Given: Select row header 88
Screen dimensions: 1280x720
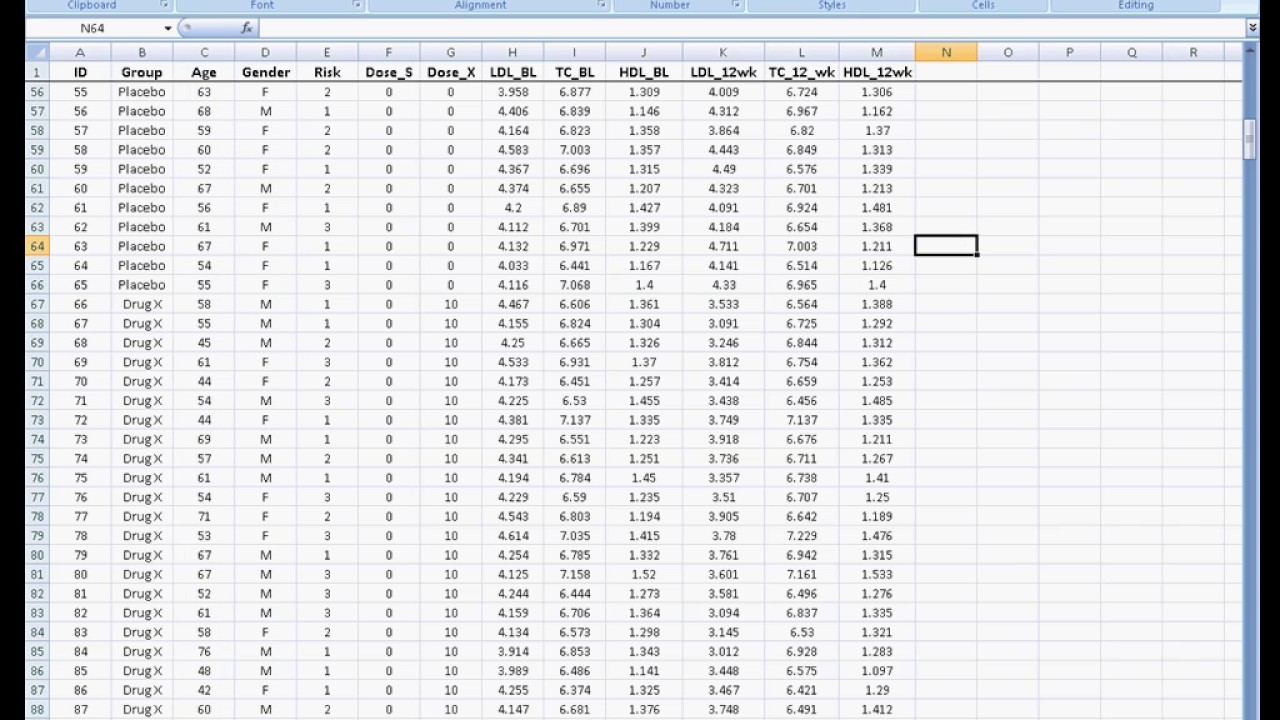Looking at the screenshot, I should point(37,710).
